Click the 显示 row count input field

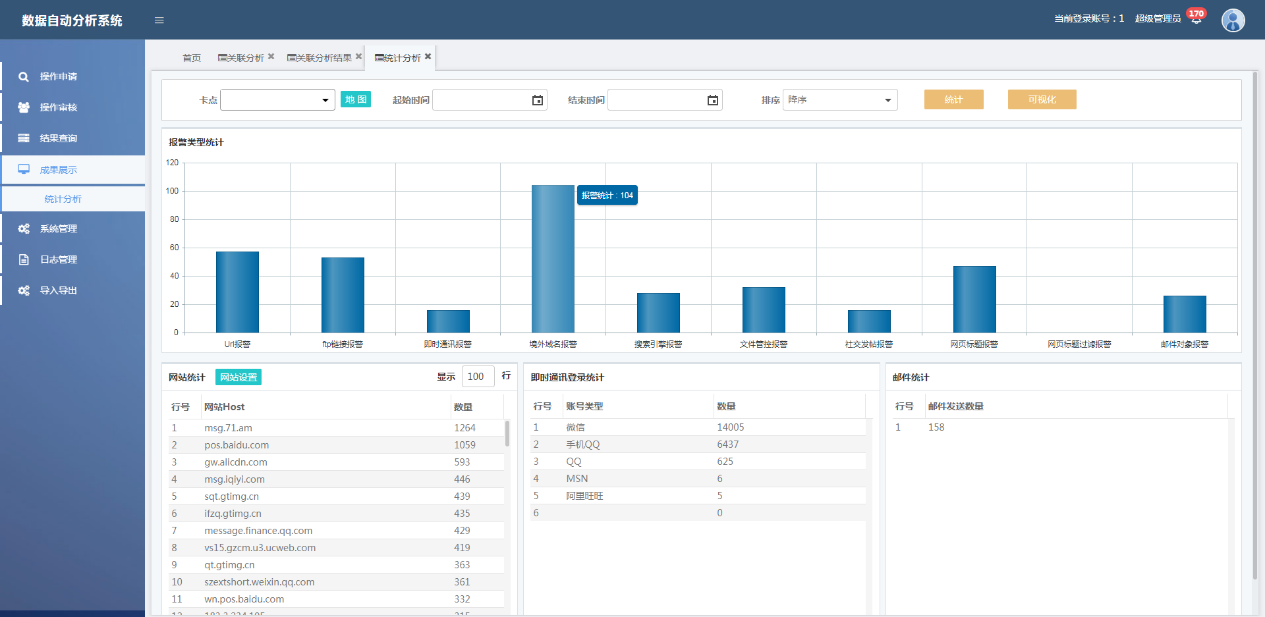(478, 377)
